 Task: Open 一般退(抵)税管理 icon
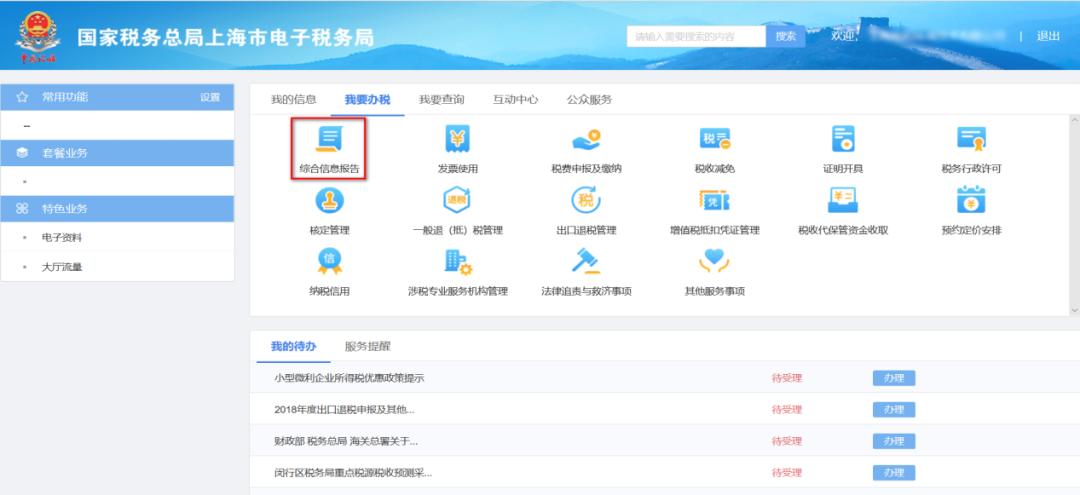point(457,200)
